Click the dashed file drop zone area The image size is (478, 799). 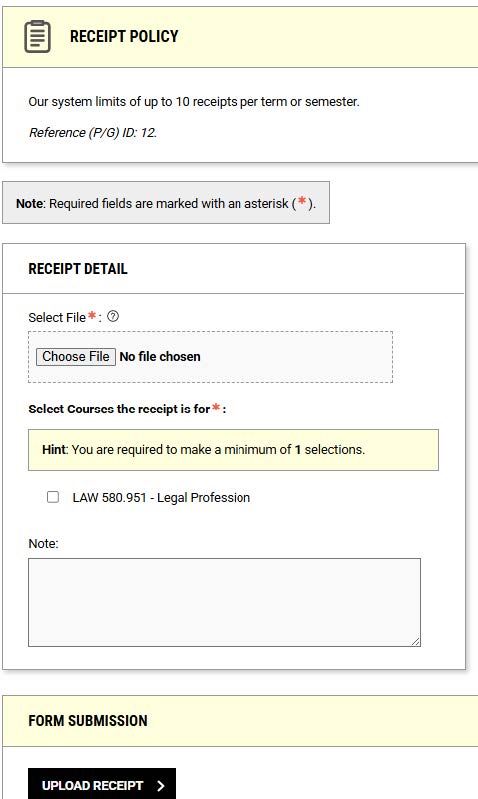click(210, 357)
